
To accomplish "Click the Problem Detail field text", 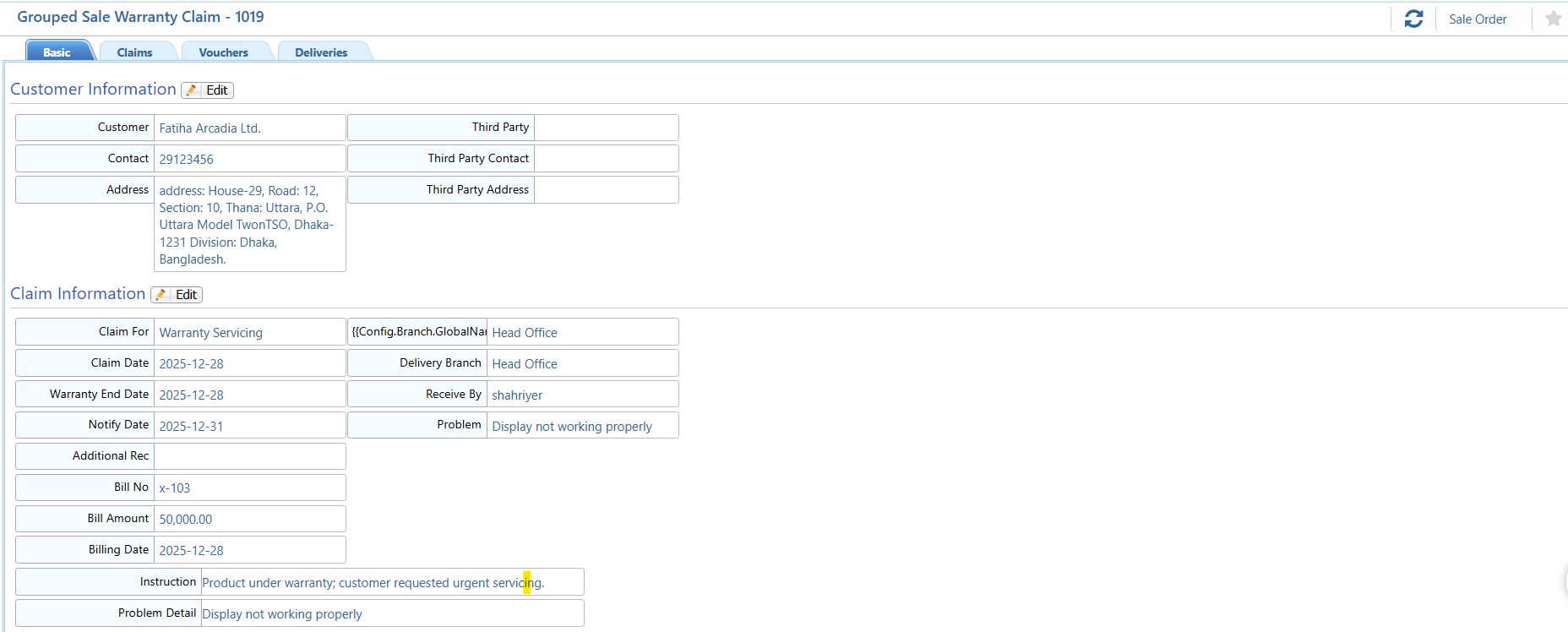I will [282, 614].
